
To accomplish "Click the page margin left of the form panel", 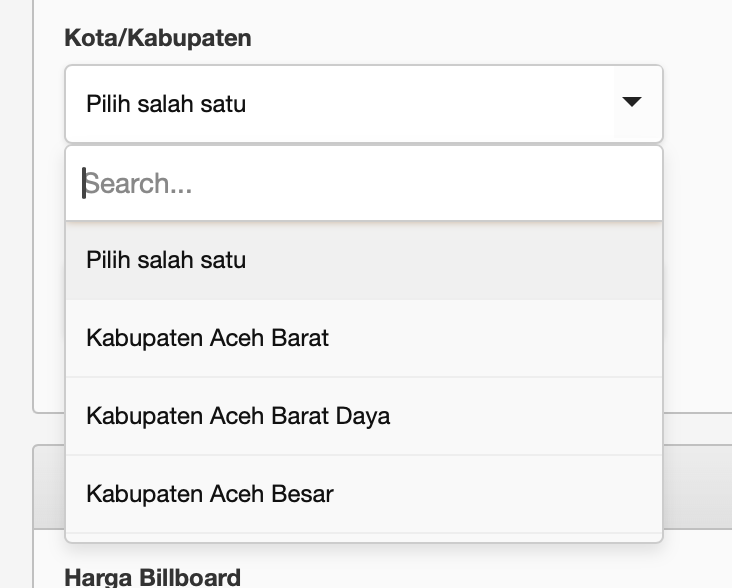I will click(x=16, y=233).
